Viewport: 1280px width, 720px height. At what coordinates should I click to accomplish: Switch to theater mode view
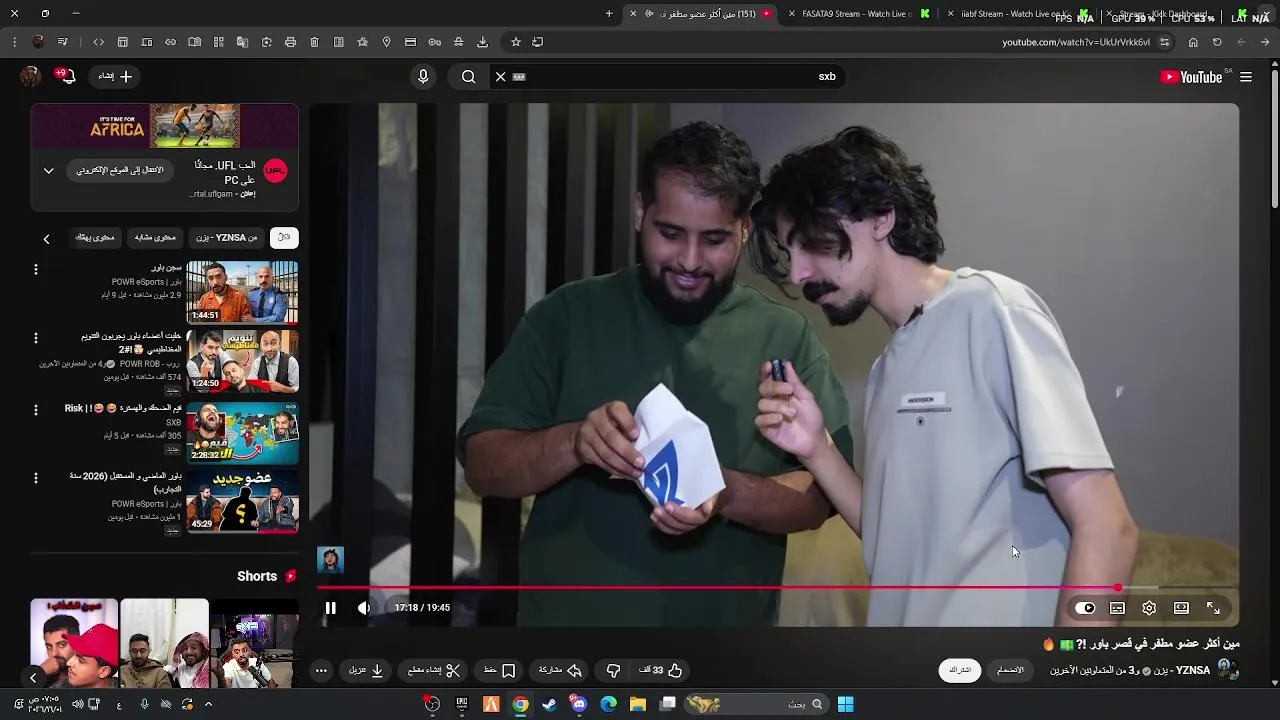pyautogui.click(x=1181, y=608)
